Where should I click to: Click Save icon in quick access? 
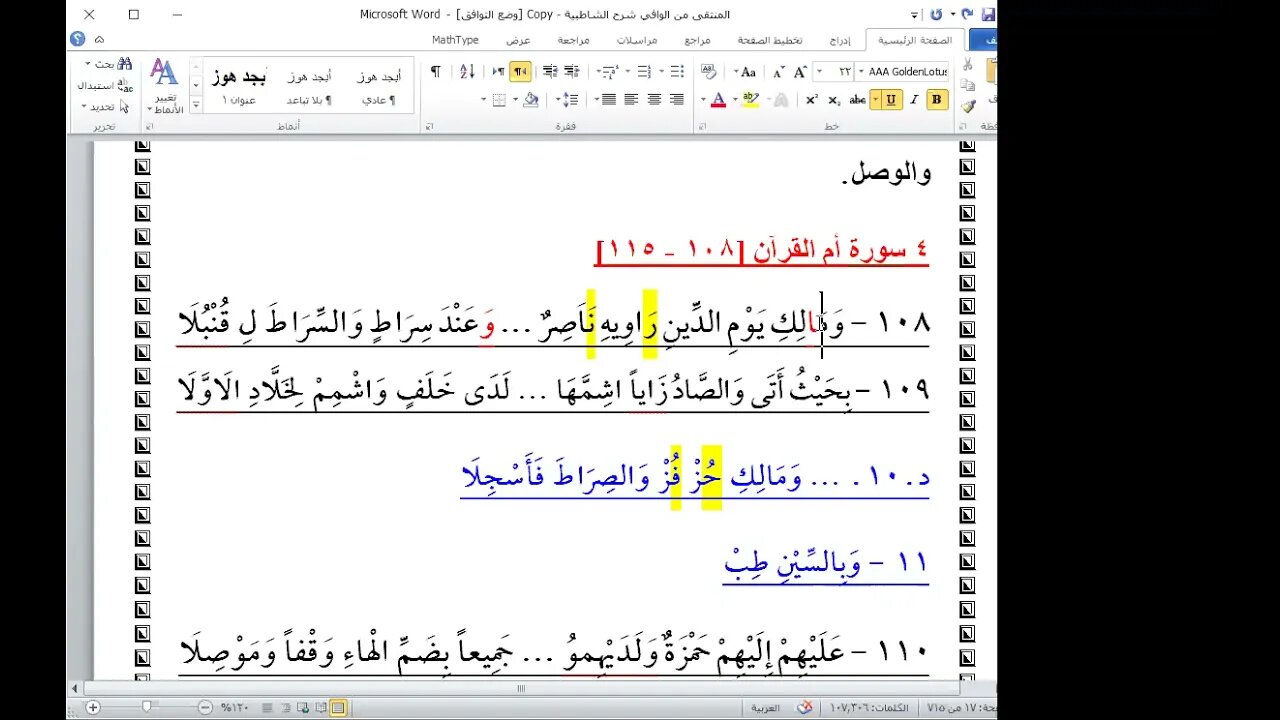[x=988, y=15]
